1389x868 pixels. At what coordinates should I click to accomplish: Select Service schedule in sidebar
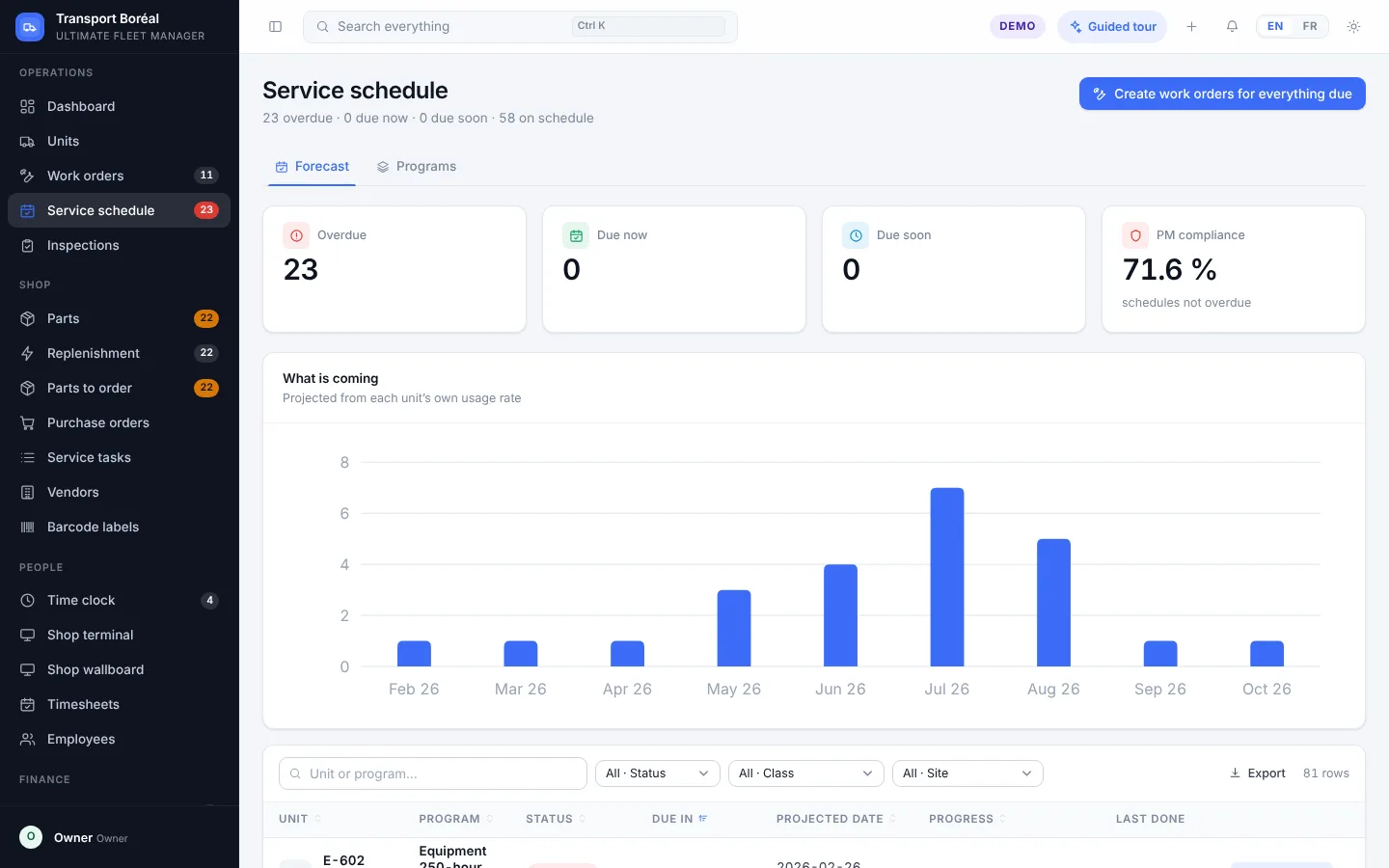119,210
